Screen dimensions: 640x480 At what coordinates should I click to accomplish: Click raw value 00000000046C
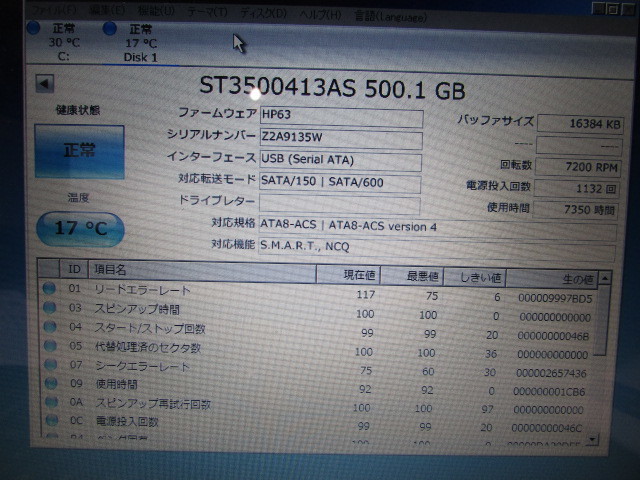pyautogui.click(x=547, y=428)
